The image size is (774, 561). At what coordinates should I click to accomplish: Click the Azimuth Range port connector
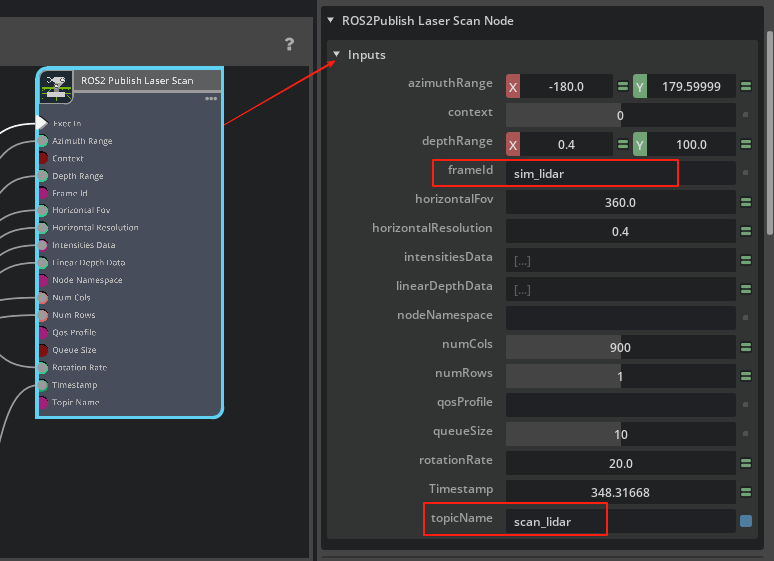(x=43, y=141)
